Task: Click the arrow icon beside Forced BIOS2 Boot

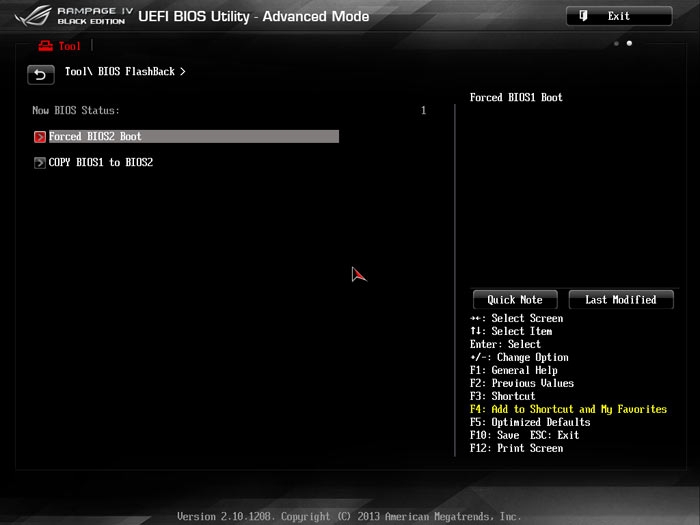Action: 40,137
